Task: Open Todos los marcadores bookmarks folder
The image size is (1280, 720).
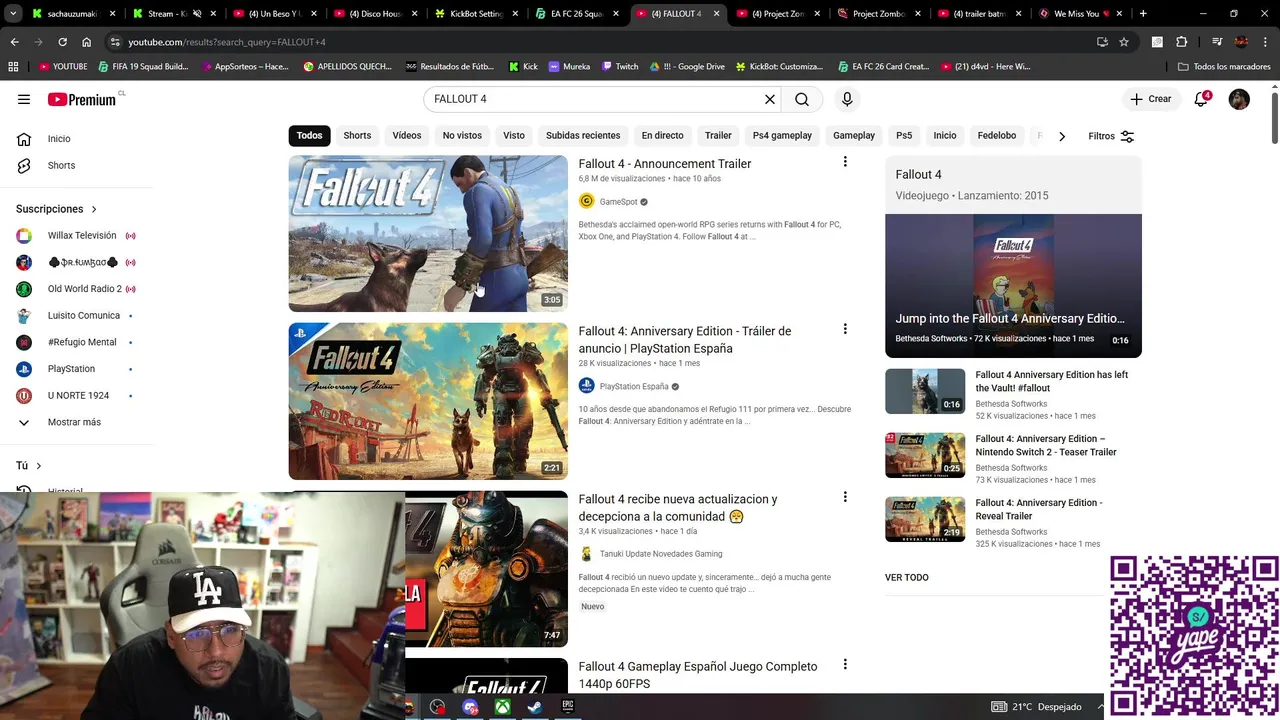Action: [1224, 66]
